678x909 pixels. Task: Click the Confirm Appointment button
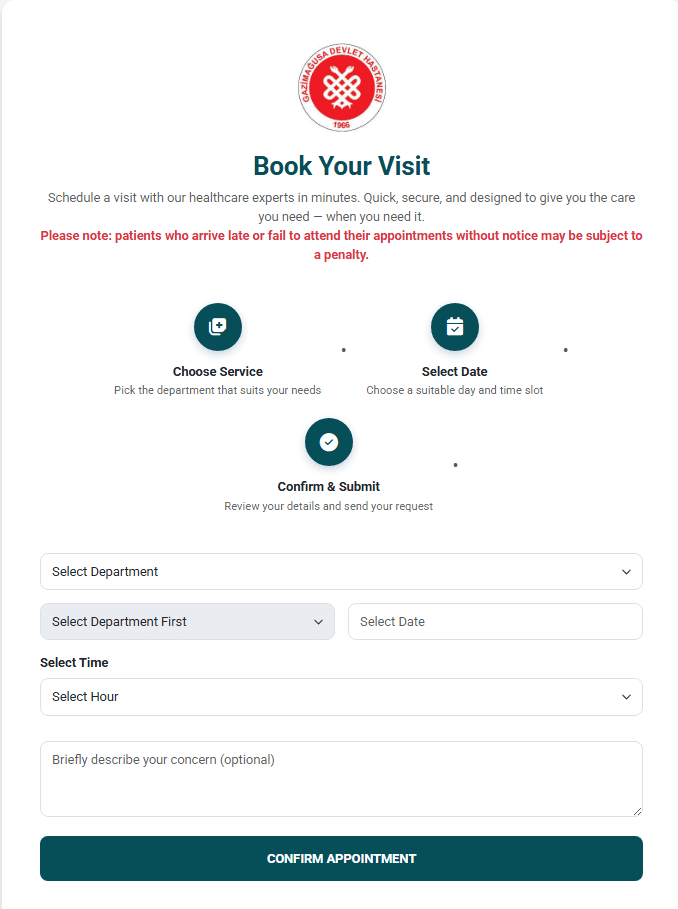341,859
